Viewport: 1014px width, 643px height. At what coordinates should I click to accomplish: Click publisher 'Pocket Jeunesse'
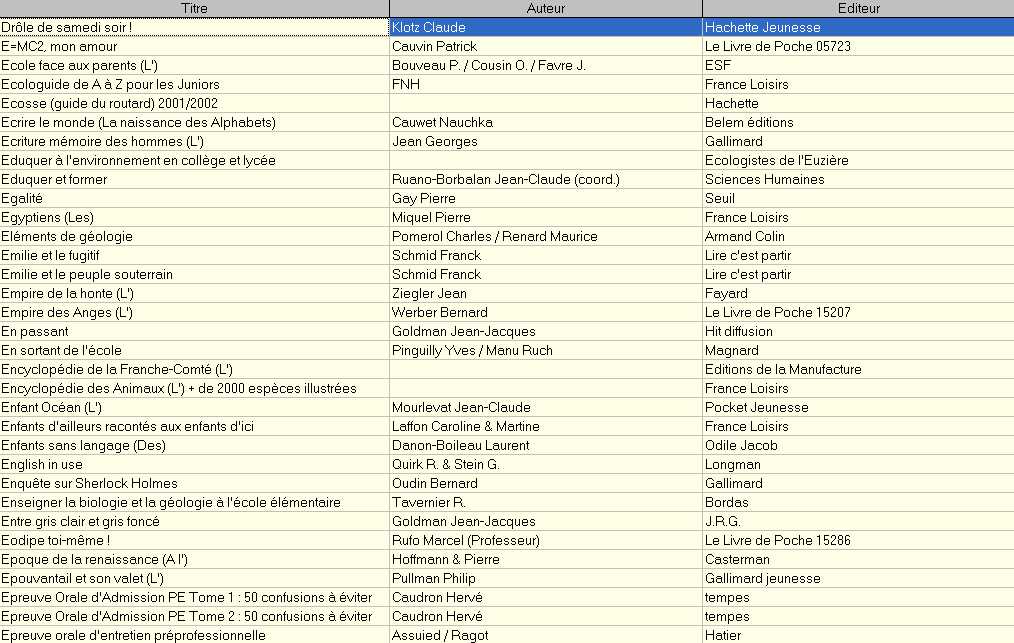[x=757, y=408]
